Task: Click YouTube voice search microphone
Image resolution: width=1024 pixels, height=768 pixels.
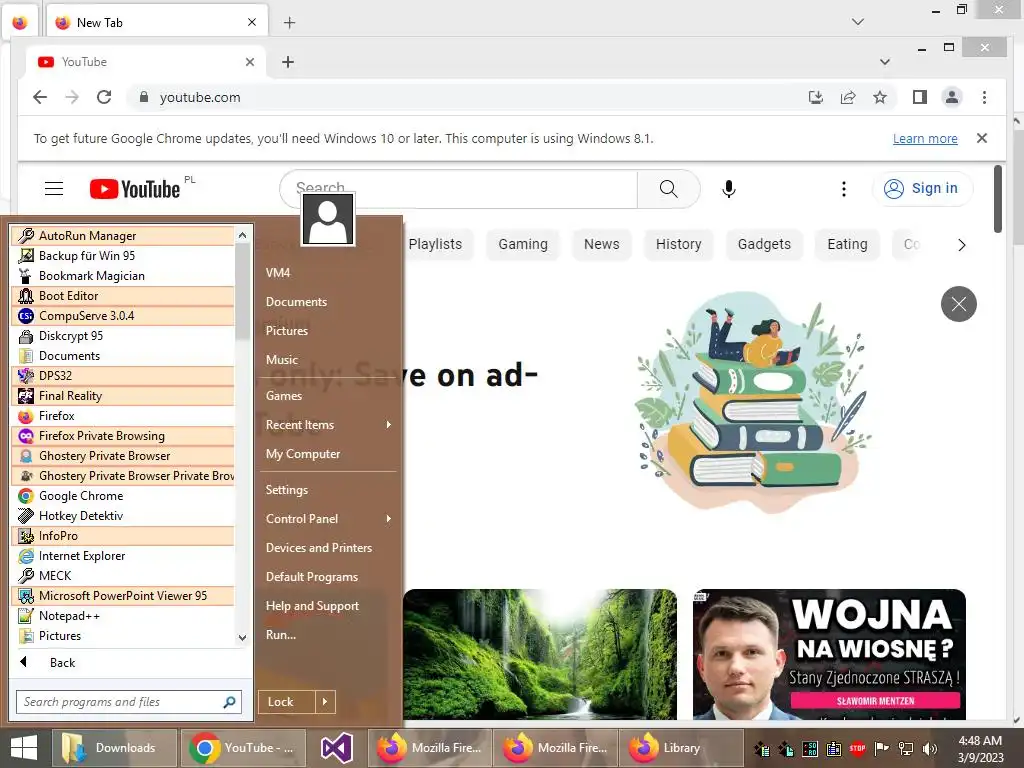Action: tap(729, 189)
